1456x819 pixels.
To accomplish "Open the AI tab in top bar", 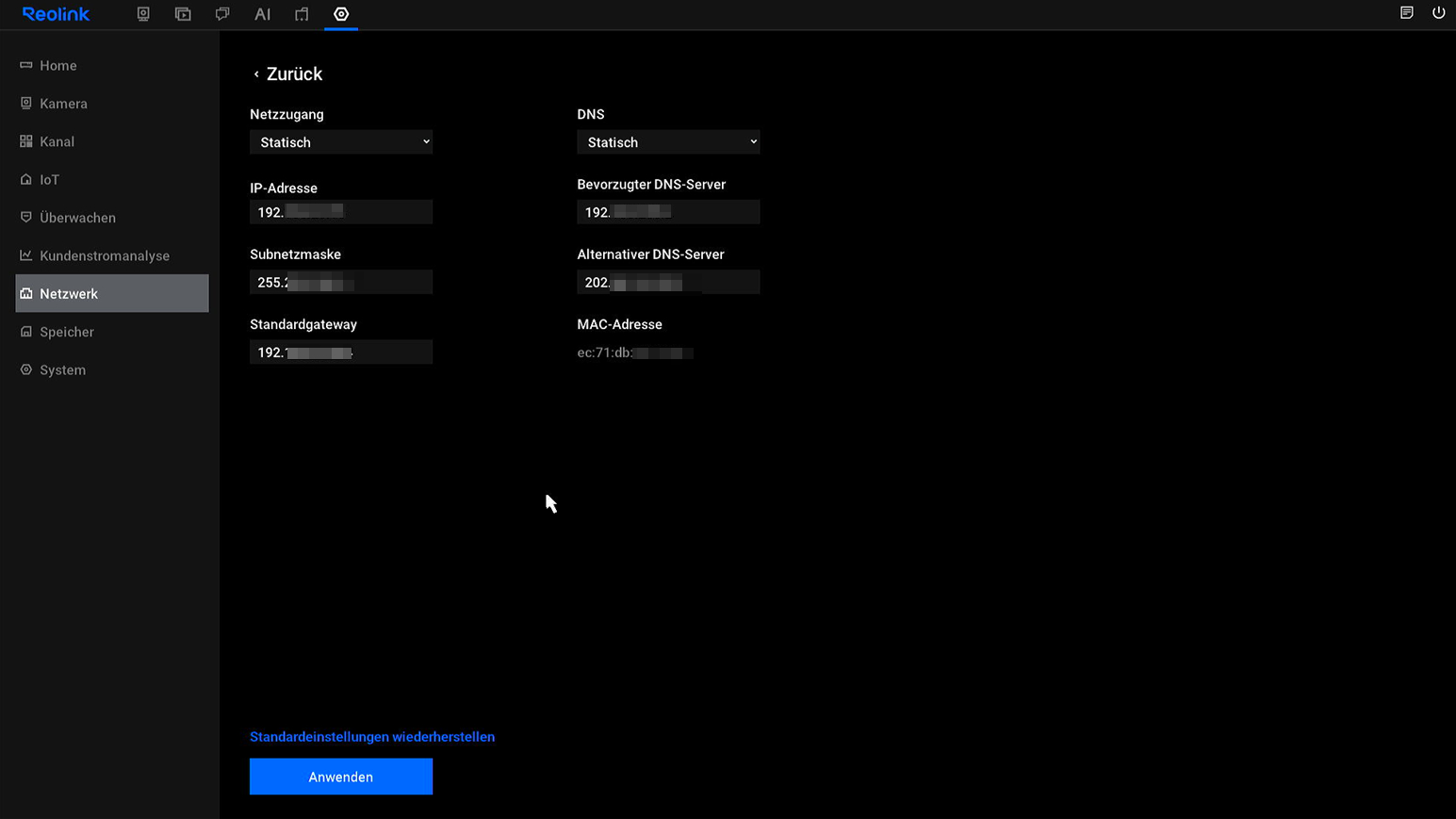I will click(262, 14).
